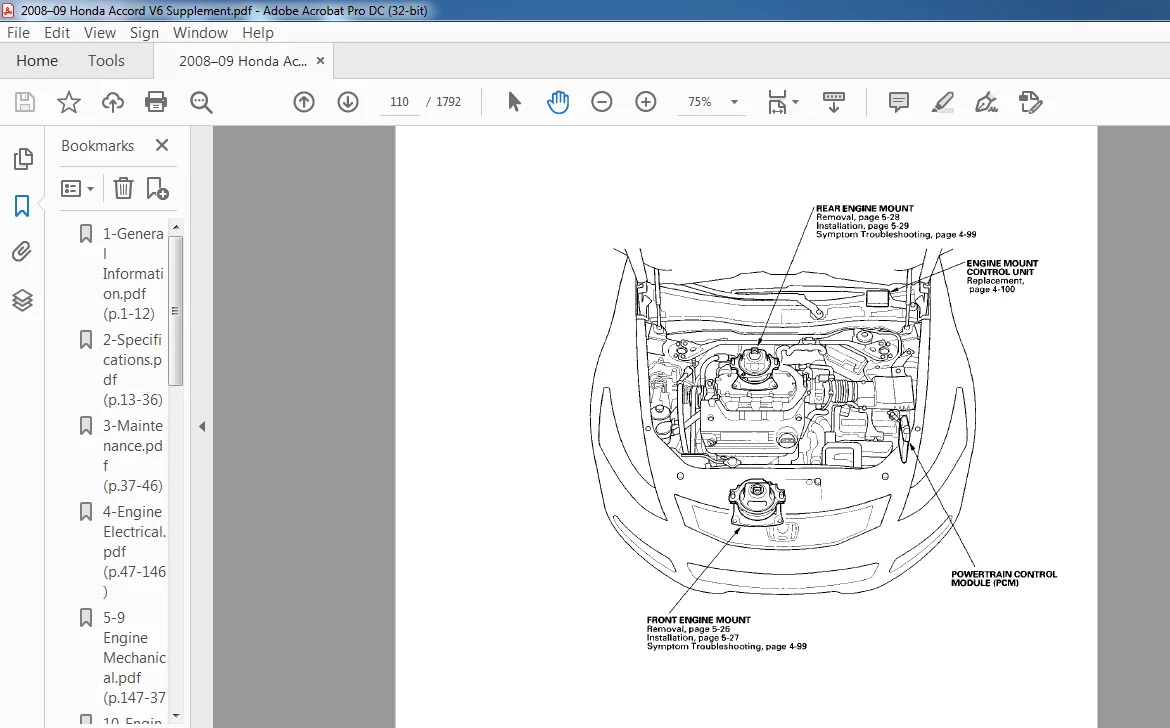Close the Bookmarks panel
The image size is (1170, 728).
tap(162, 145)
